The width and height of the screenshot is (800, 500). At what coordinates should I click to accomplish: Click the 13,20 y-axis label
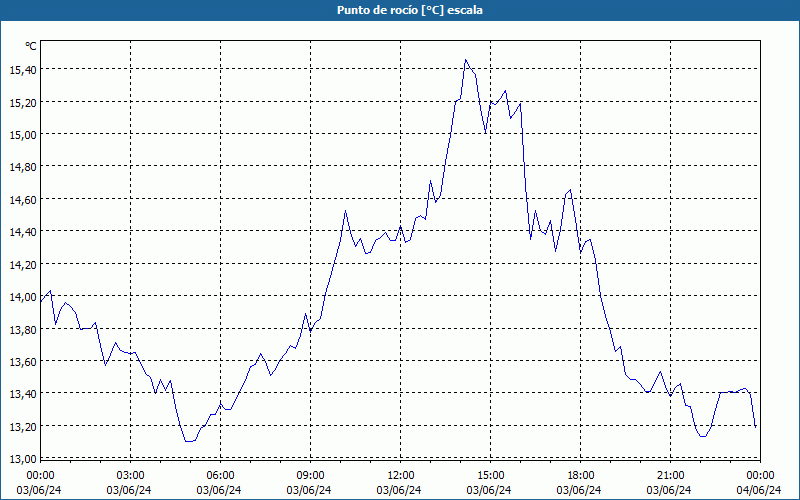point(23,427)
